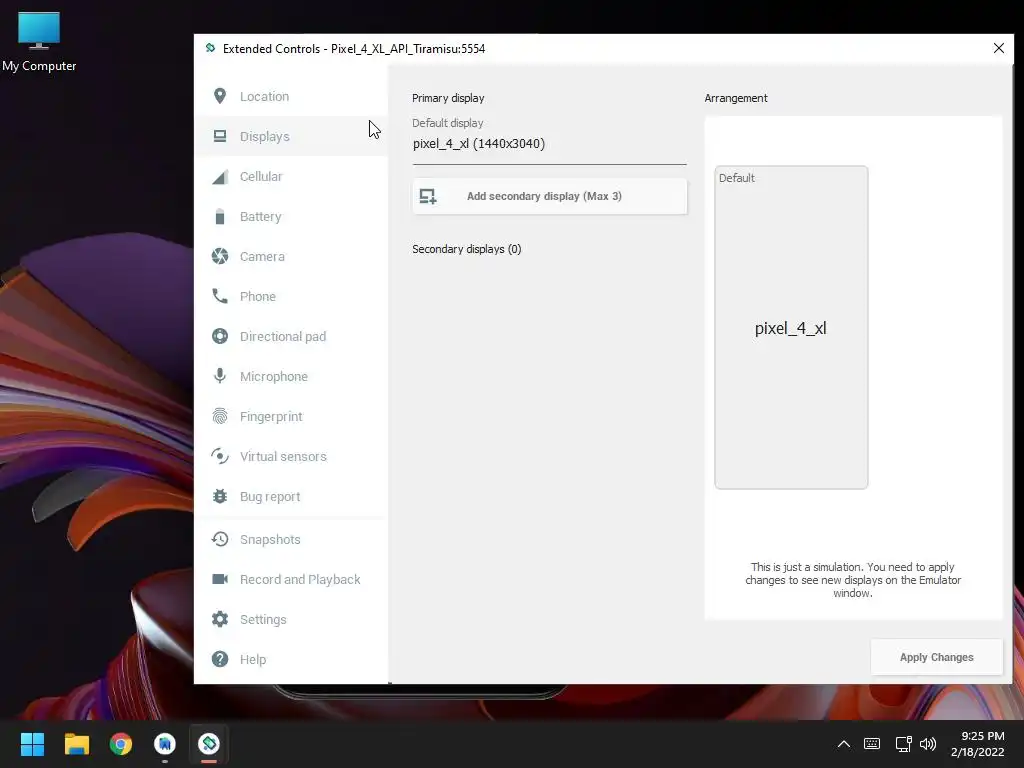Click the Battery icon in sidebar
Screen dimensions: 1024x768
(220, 216)
